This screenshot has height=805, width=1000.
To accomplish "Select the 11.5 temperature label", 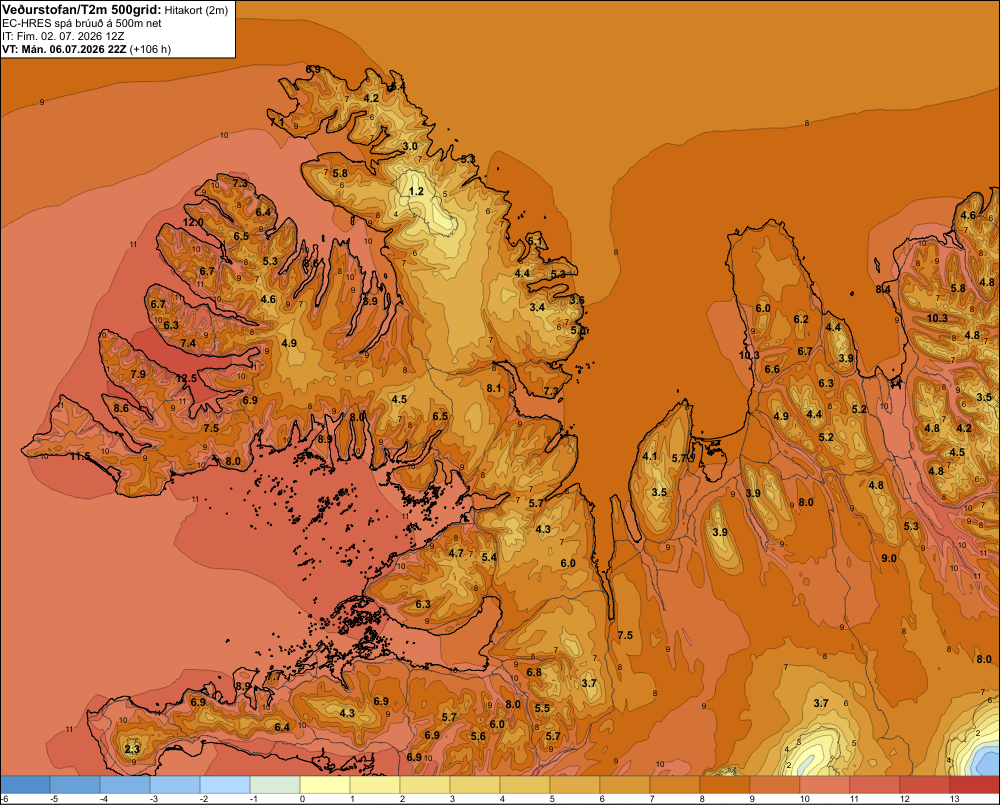I will coord(80,456).
